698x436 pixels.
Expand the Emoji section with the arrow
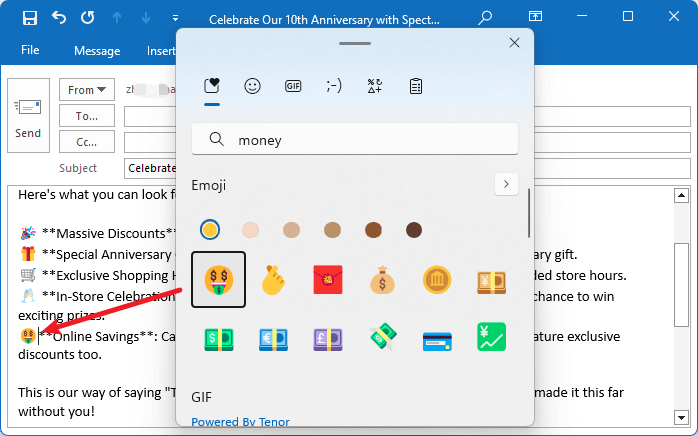(506, 184)
